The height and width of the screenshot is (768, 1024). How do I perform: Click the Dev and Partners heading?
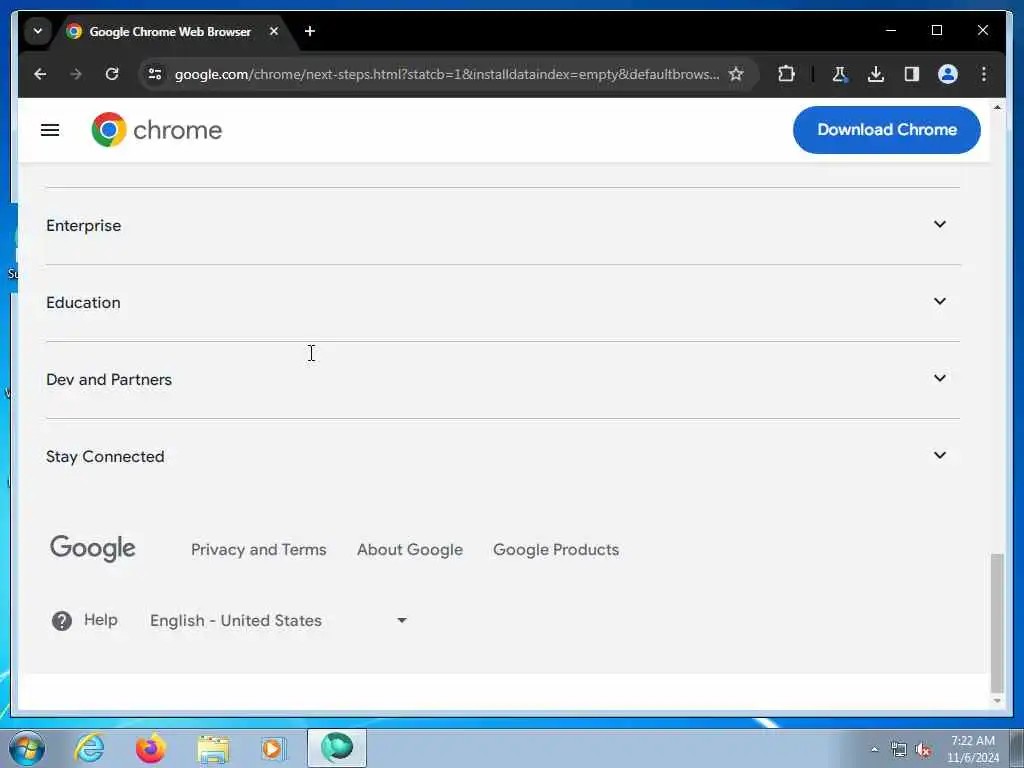pyautogui.click(x=108, y=379)
